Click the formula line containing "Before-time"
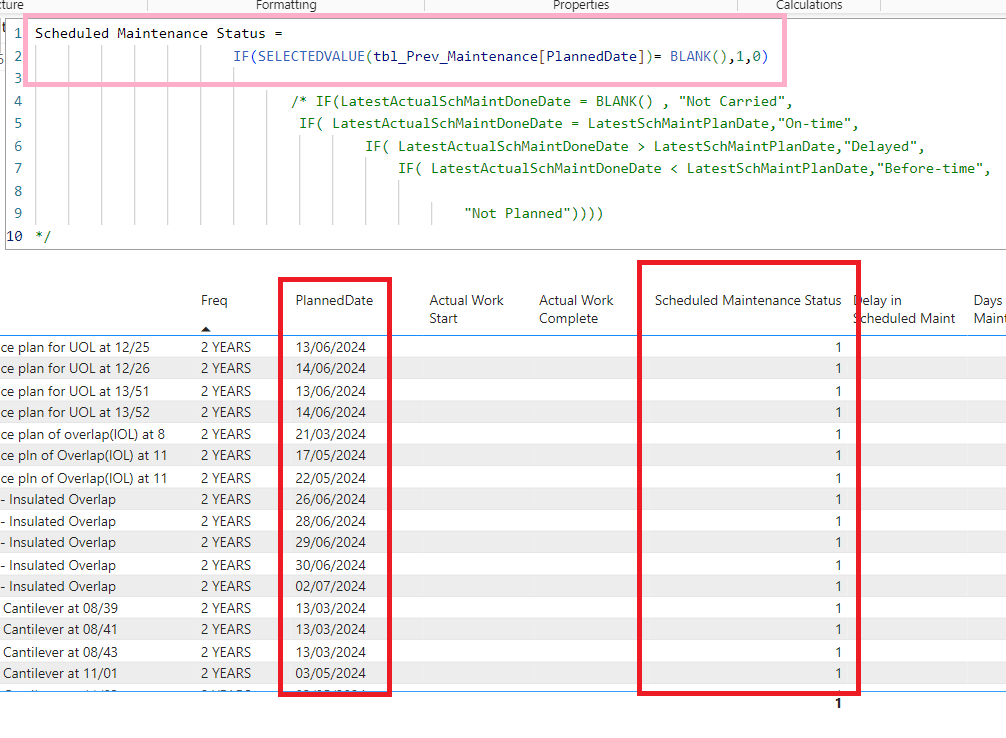This screenshot has width=1006, height=738. click(694, 168)
